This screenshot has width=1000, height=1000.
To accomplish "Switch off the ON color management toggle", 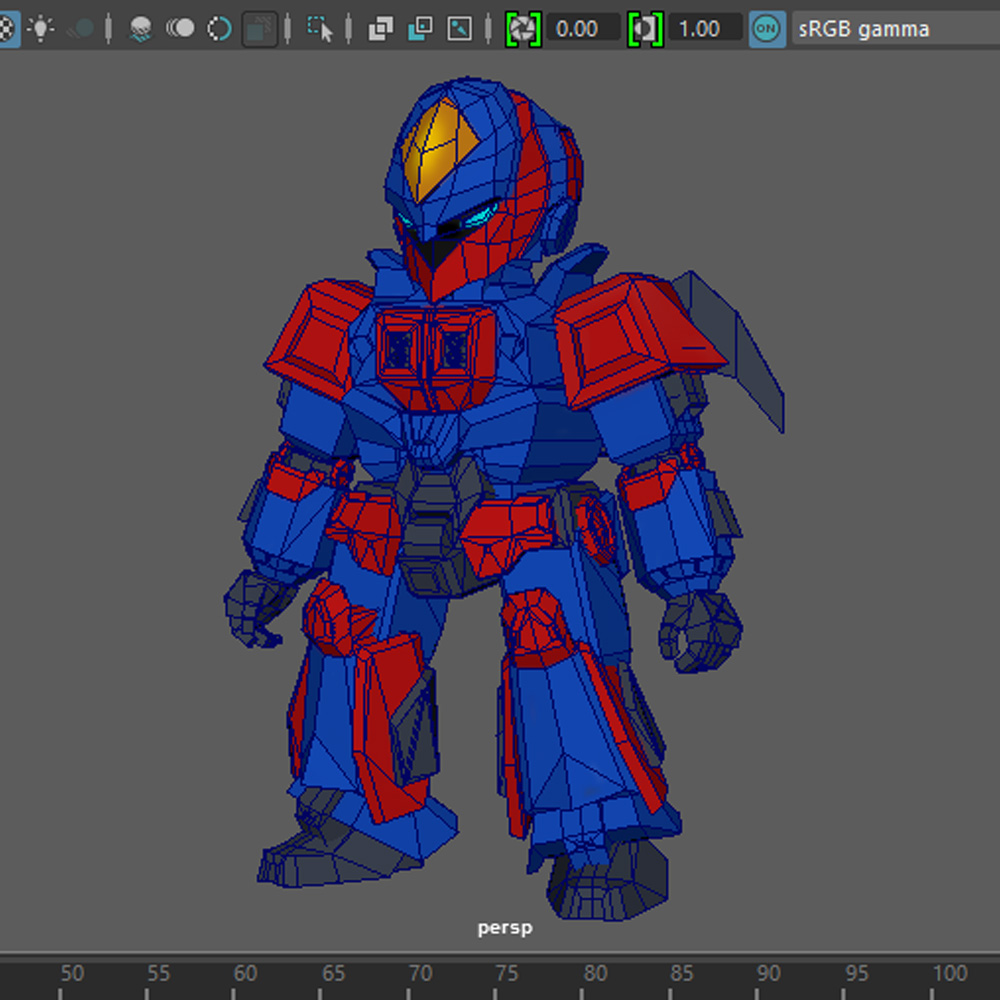I will pos(766,29).
